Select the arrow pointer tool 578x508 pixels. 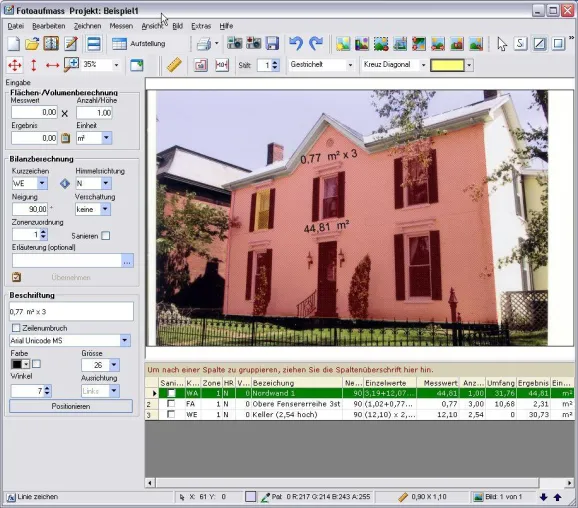pos(502,44)
